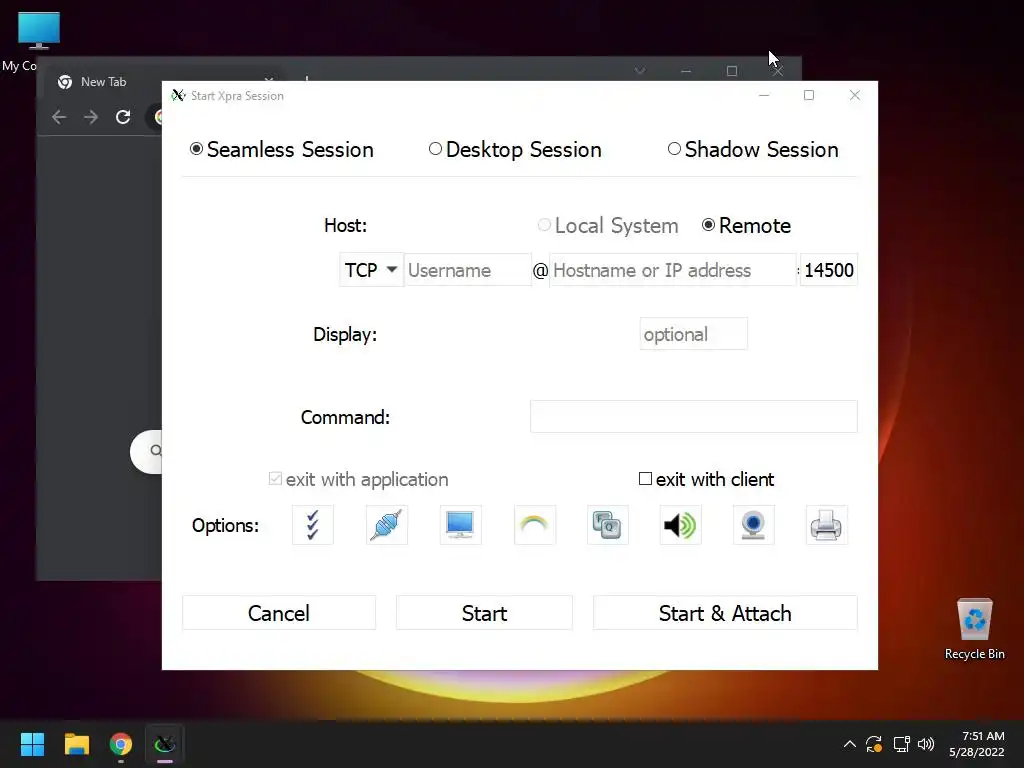Open the printer options icon
Screen dimensions: 1024x768
[x=827, y=525]
